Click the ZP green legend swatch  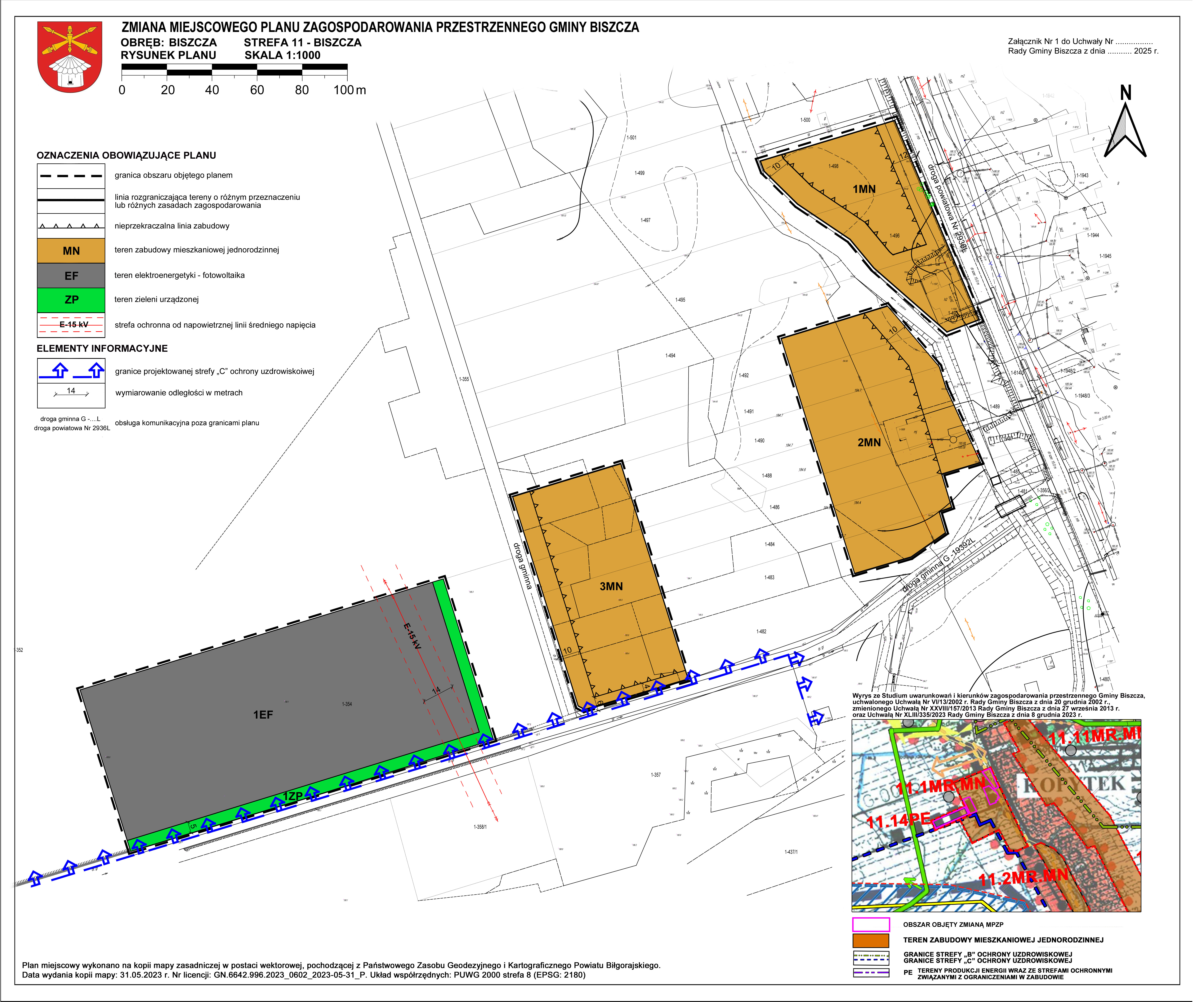(71, 300)
